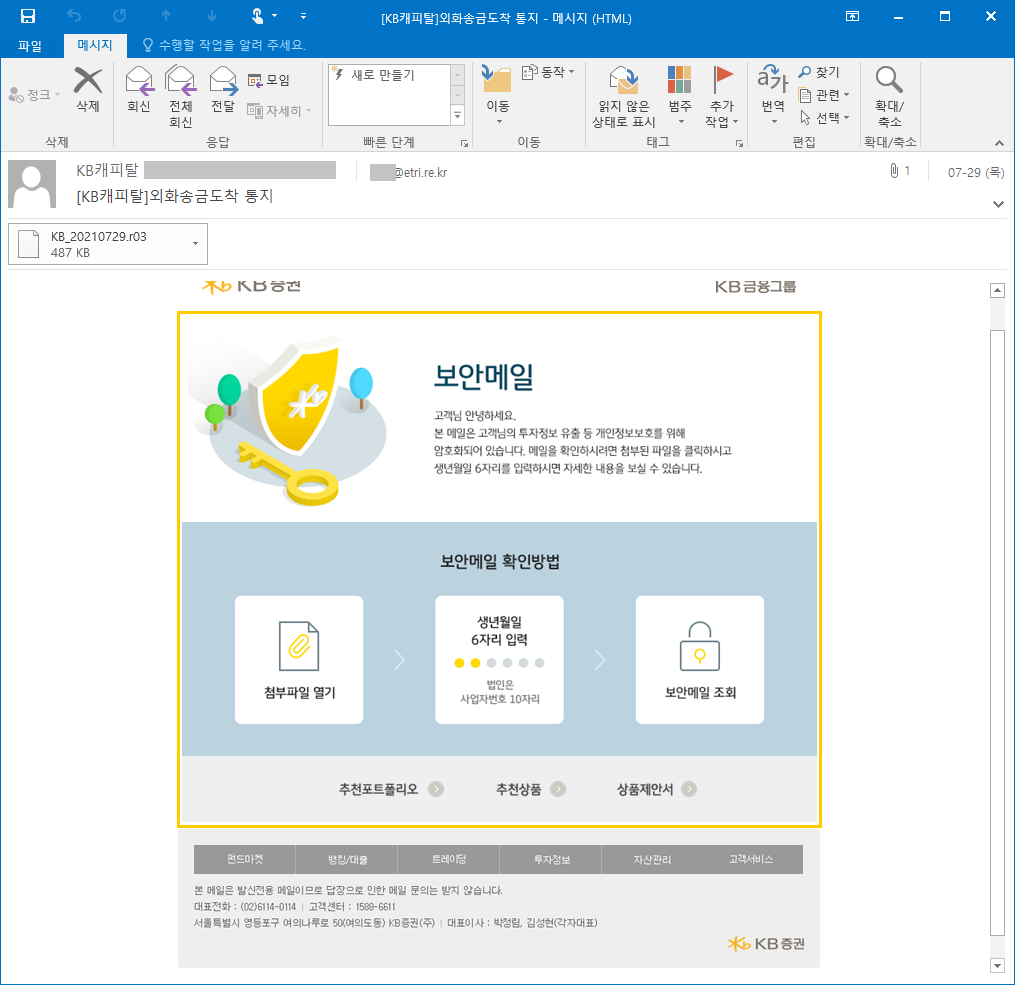Click the ribbon display options icon

pyautogui.click(x=853, y=16)
